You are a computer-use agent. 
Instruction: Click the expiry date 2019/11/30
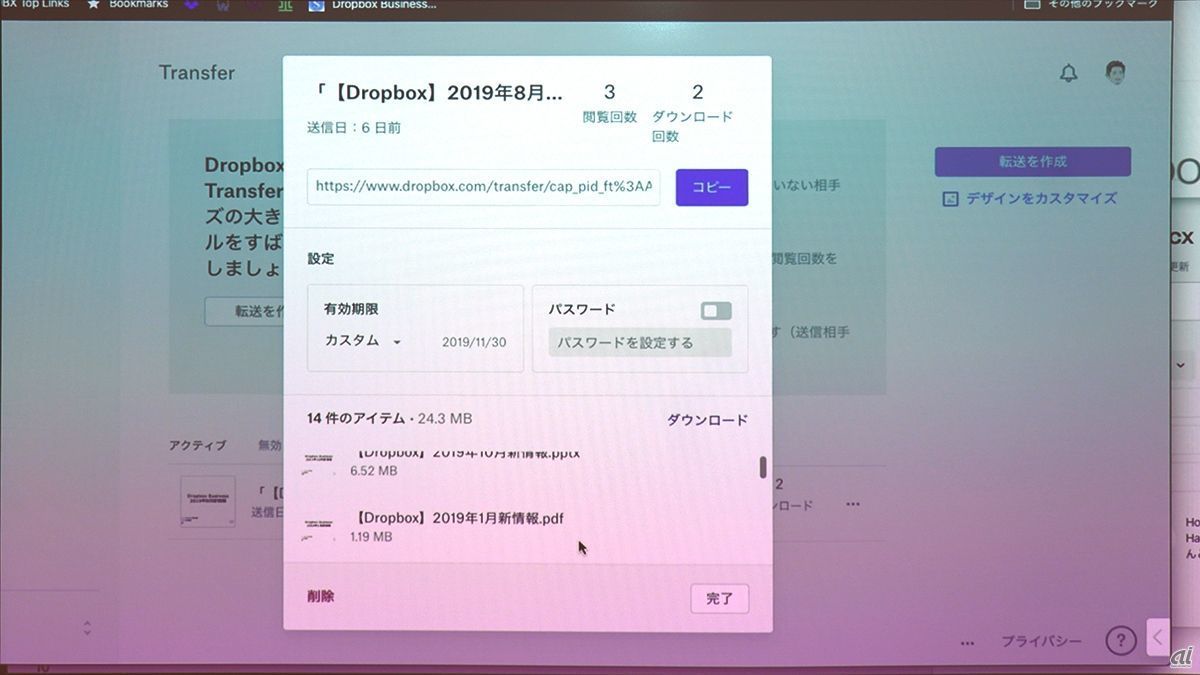coord(474,342)
